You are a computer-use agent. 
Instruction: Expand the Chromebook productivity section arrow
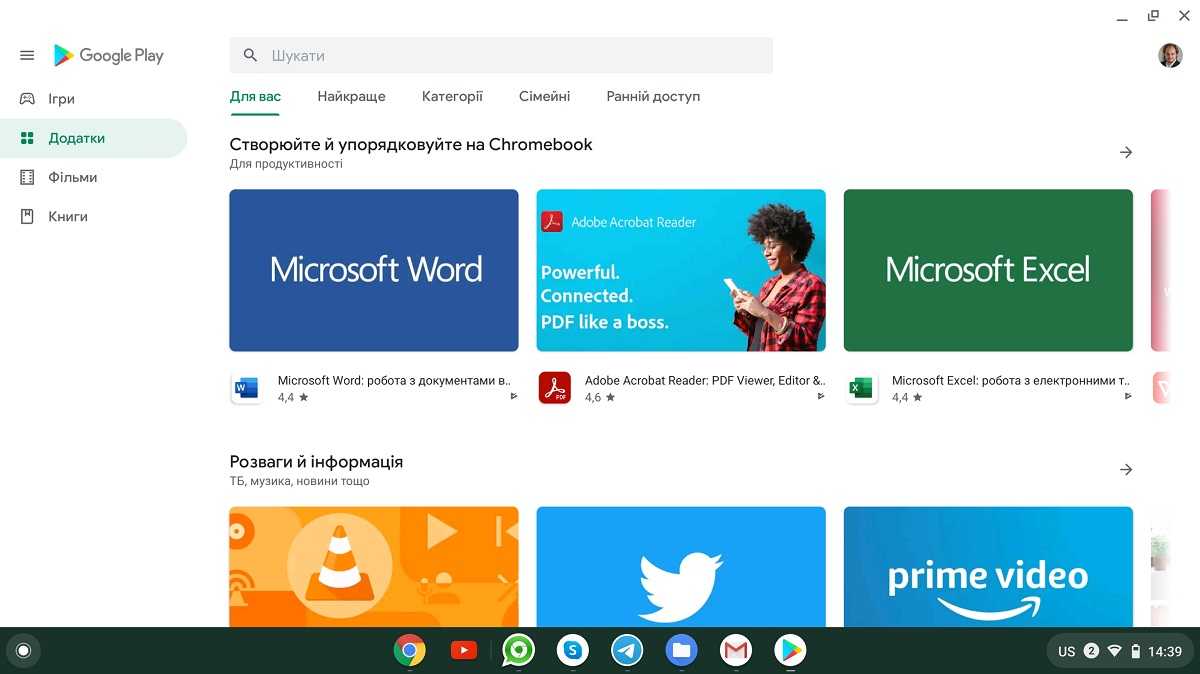[1126, 153]
